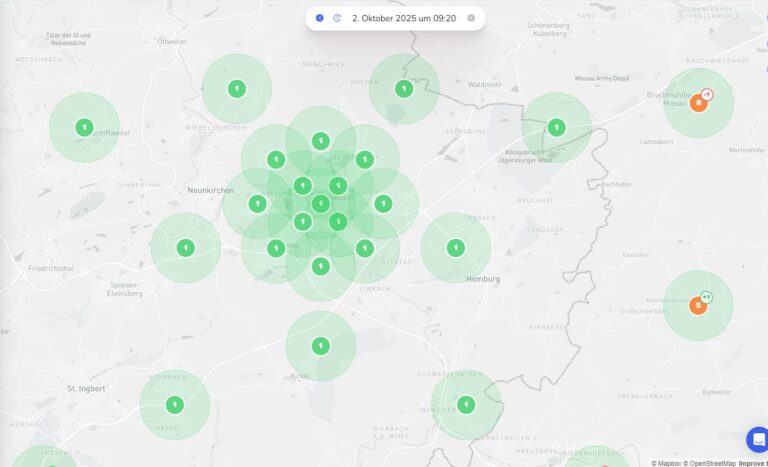
Task: Click the Homburg town label
Action: click(x=483, y=279)
